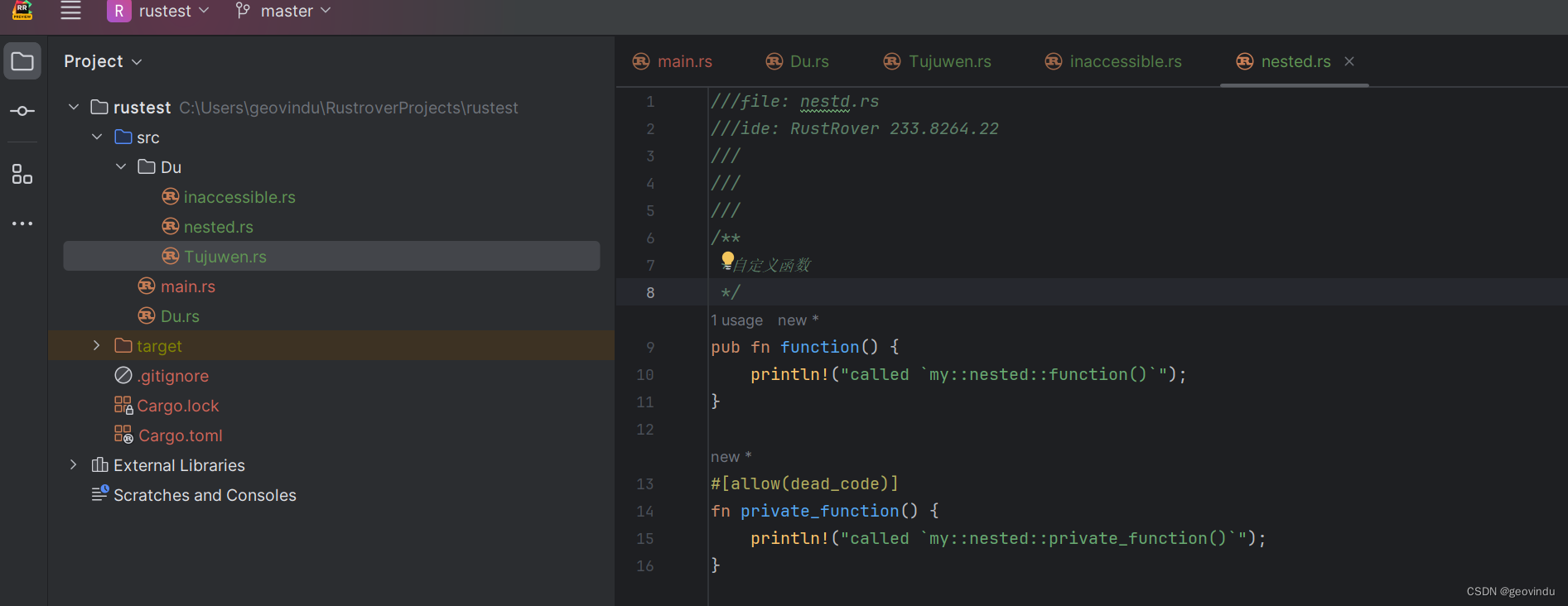
Task: Click the External Libraries library icon
Action: [100, 464]
